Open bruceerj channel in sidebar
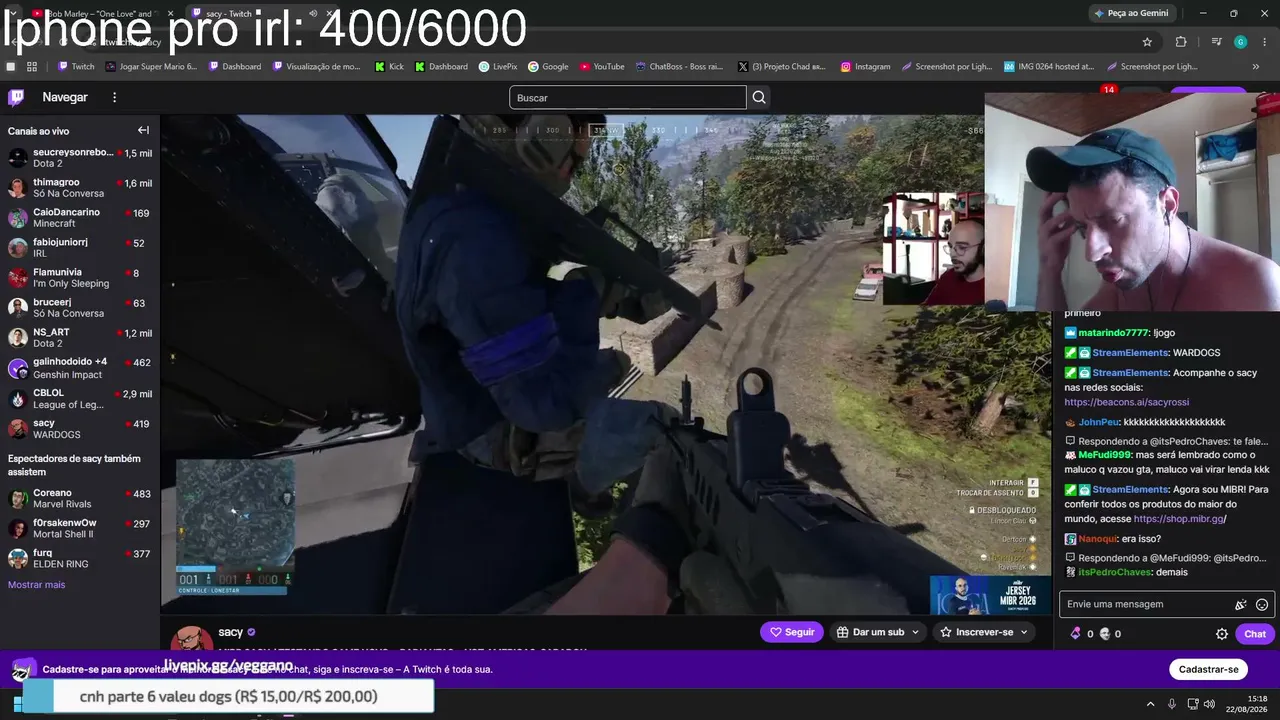Viewport: 1280px width, 720px height. click(80, 308)
